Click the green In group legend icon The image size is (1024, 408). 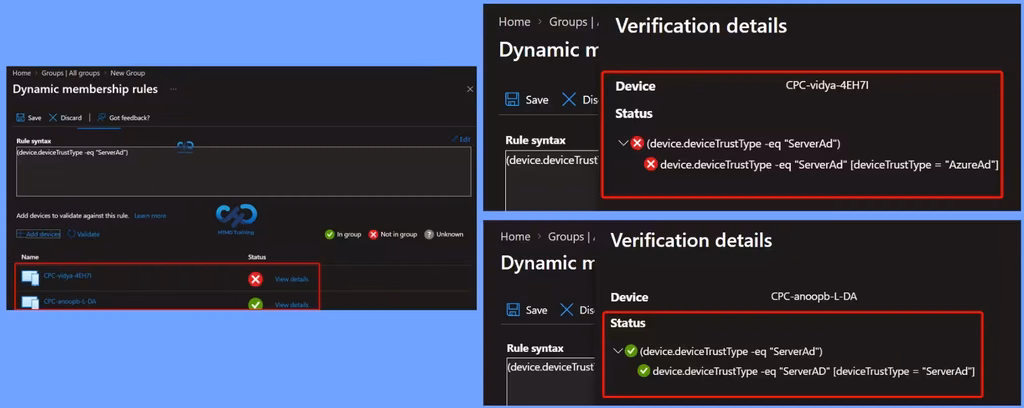click(x=330, y=234)
